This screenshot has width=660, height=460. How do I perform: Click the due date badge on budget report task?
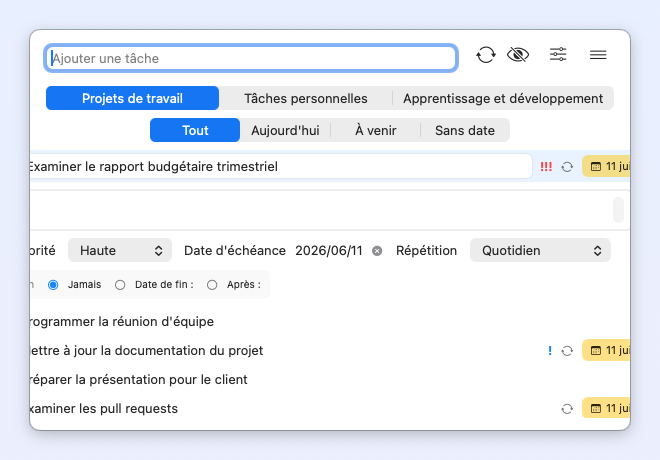(x=606, y=166)
